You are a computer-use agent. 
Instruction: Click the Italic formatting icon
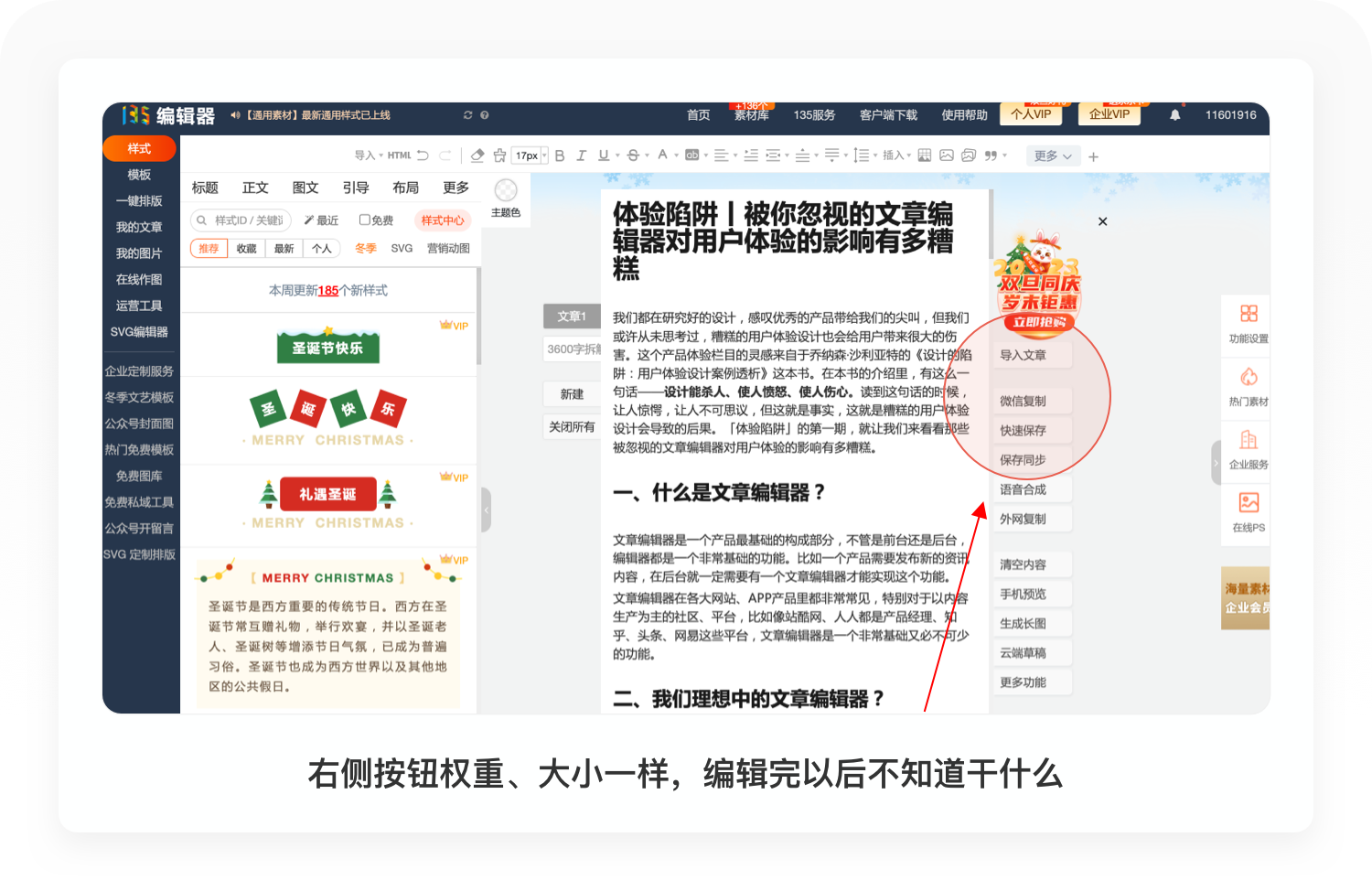[581, 156]
